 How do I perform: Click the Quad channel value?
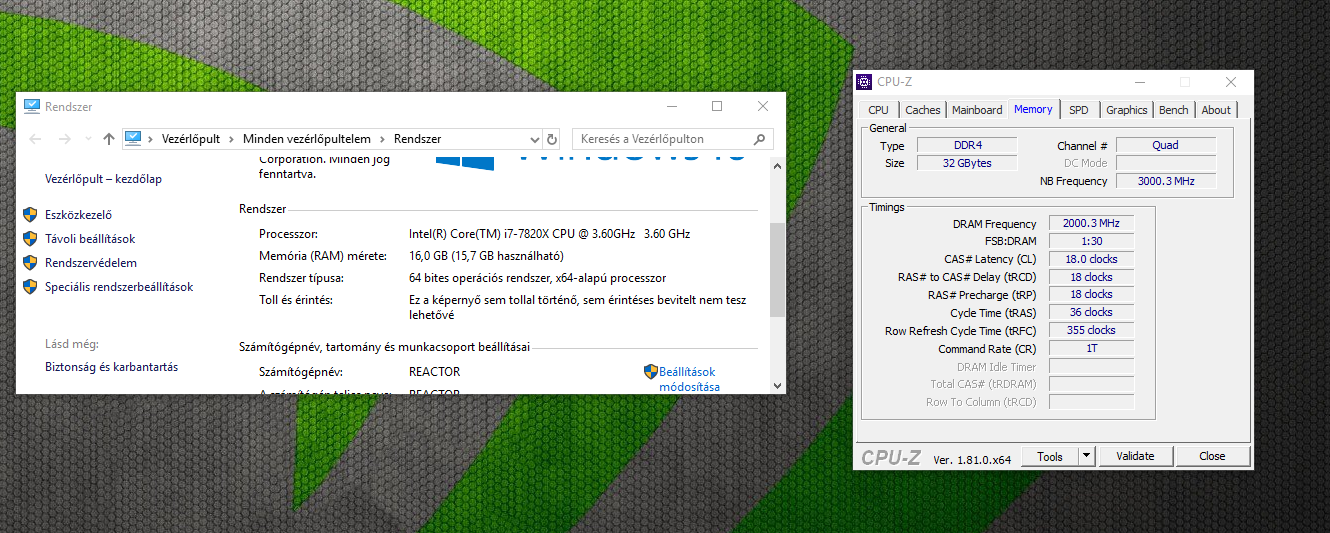[1166, 145]
